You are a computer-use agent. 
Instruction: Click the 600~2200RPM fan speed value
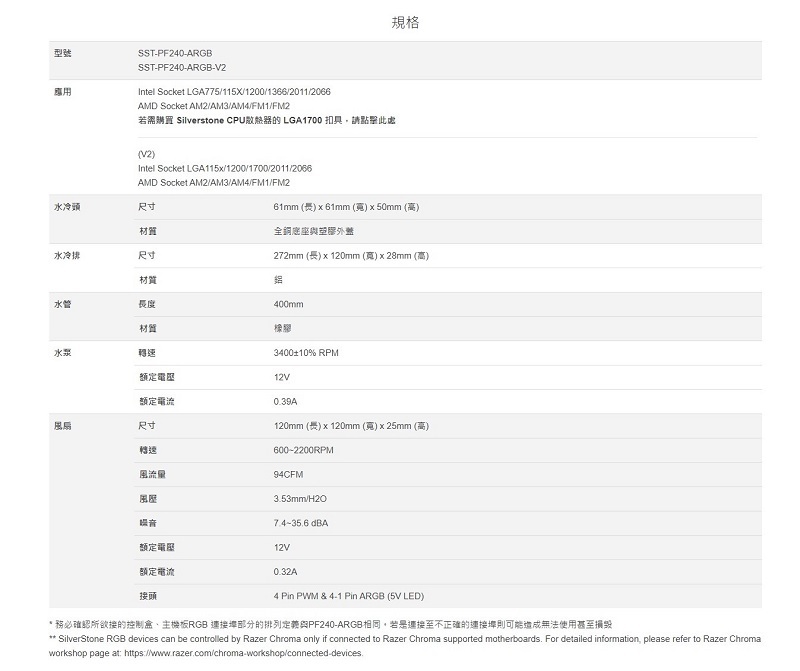point(303,450)
